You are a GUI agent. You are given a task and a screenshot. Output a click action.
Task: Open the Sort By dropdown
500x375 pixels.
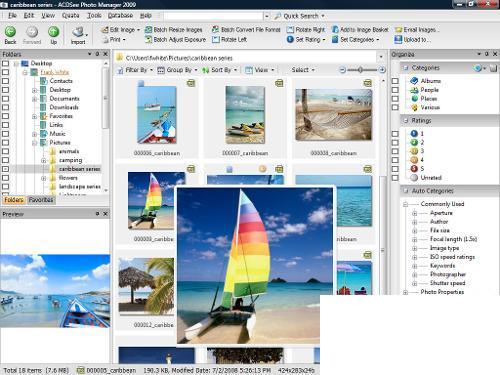219,70
